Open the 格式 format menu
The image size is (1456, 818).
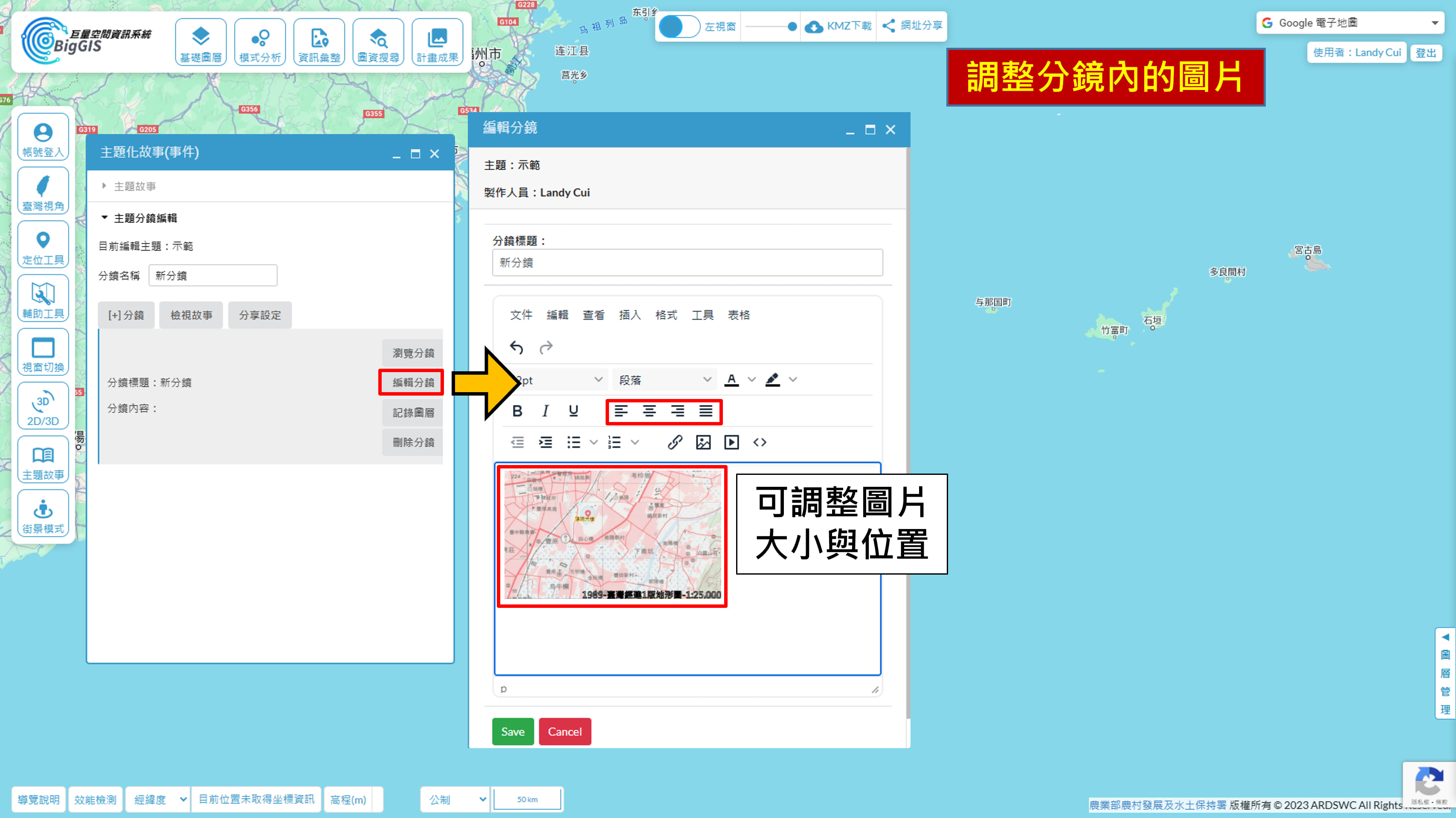(666, 315)
